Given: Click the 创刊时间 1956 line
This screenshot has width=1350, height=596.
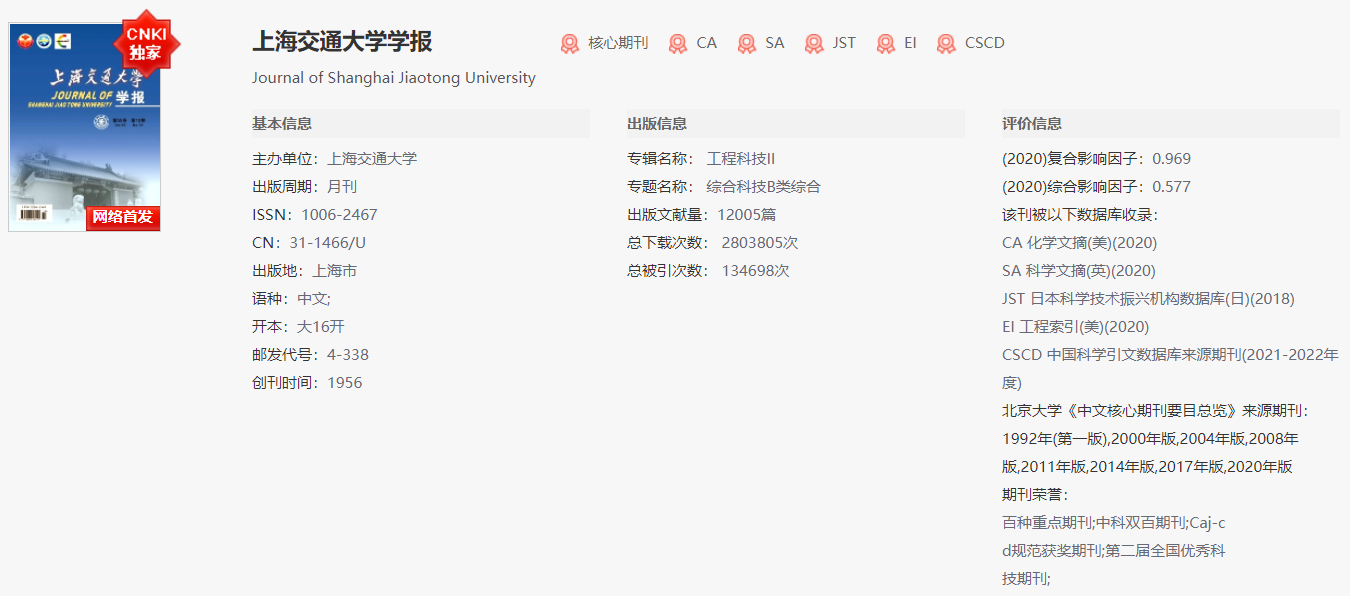Looking at the screenshot, I should (x=307, y=383).
